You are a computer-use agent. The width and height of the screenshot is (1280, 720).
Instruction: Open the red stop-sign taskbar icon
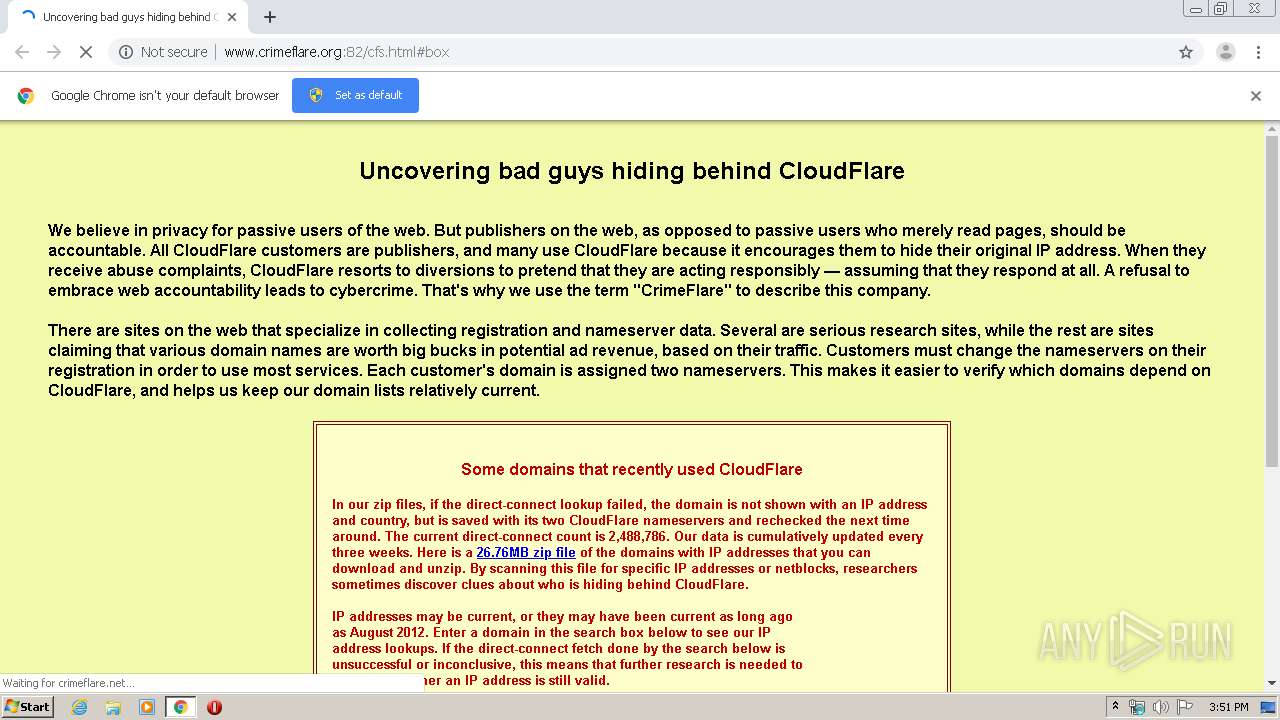pos(214,707)
